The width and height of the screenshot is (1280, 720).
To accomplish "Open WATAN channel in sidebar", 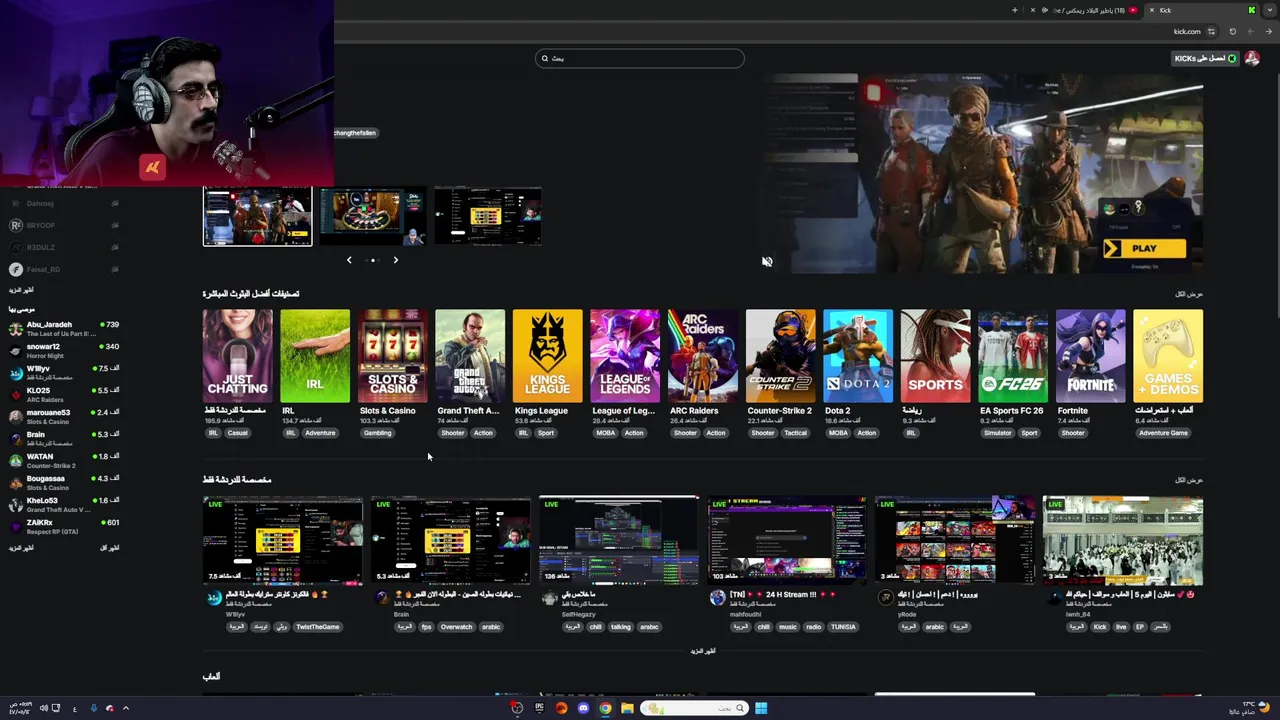I will pos(64,461).
